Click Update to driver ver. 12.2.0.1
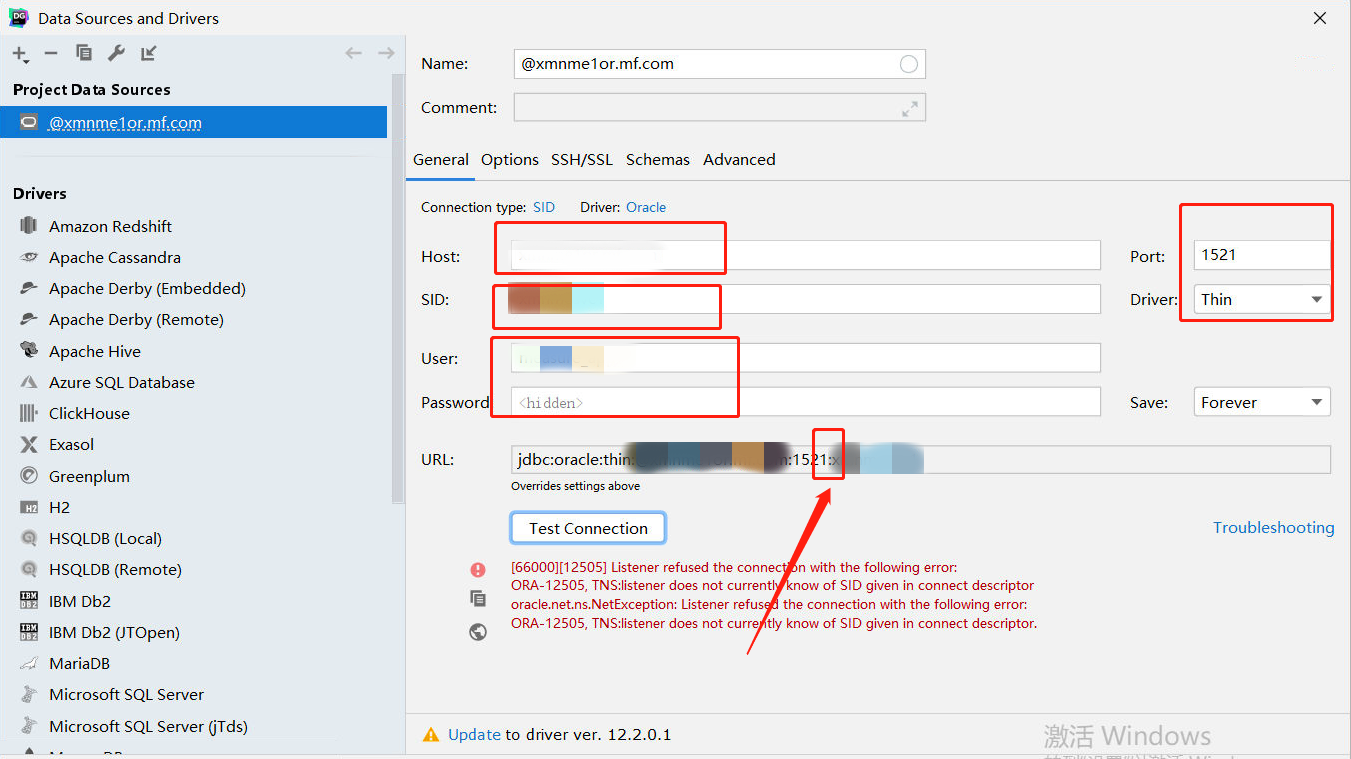 tap(474, 733)
